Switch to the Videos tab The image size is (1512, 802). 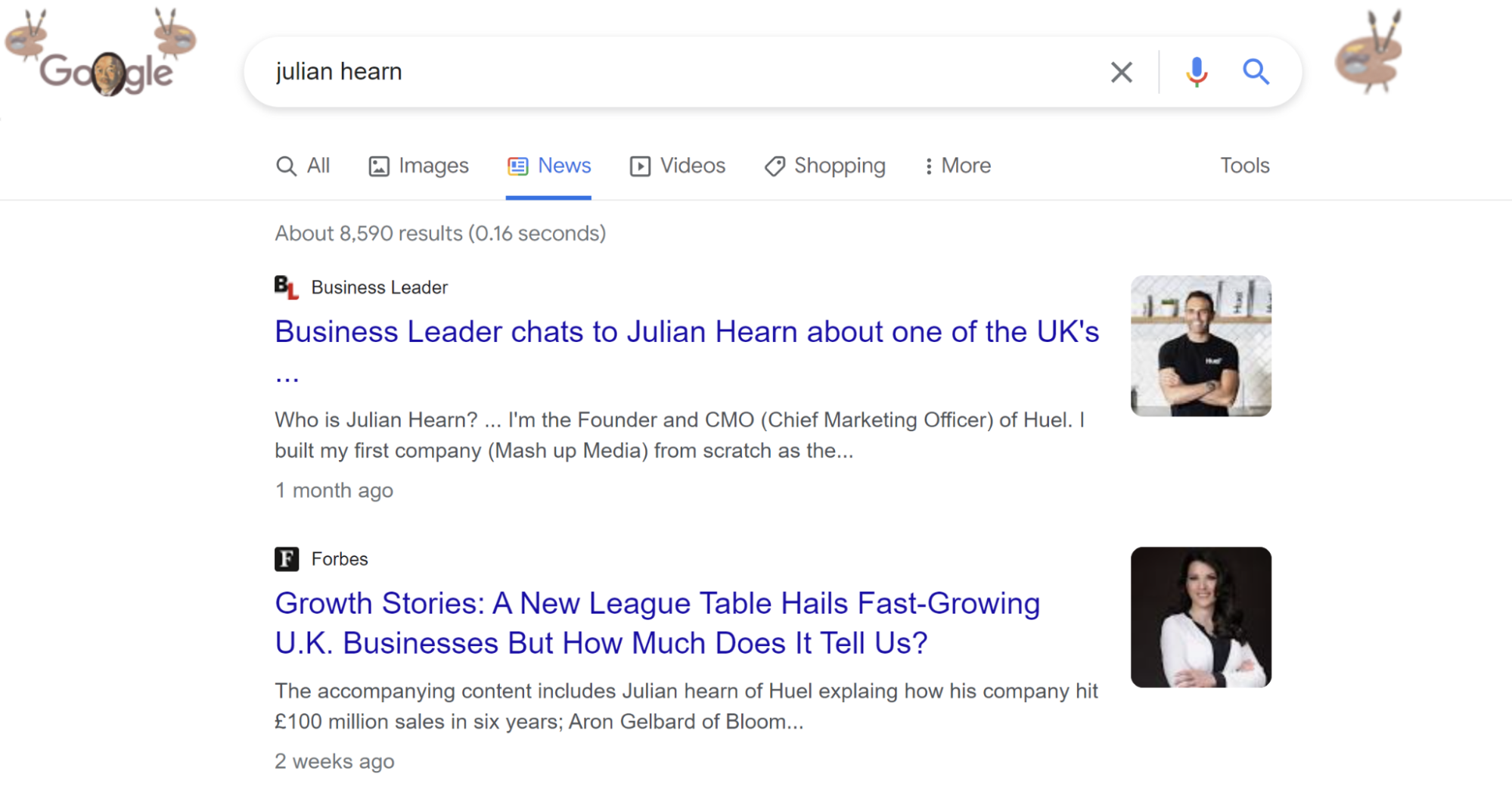[677, 166]
